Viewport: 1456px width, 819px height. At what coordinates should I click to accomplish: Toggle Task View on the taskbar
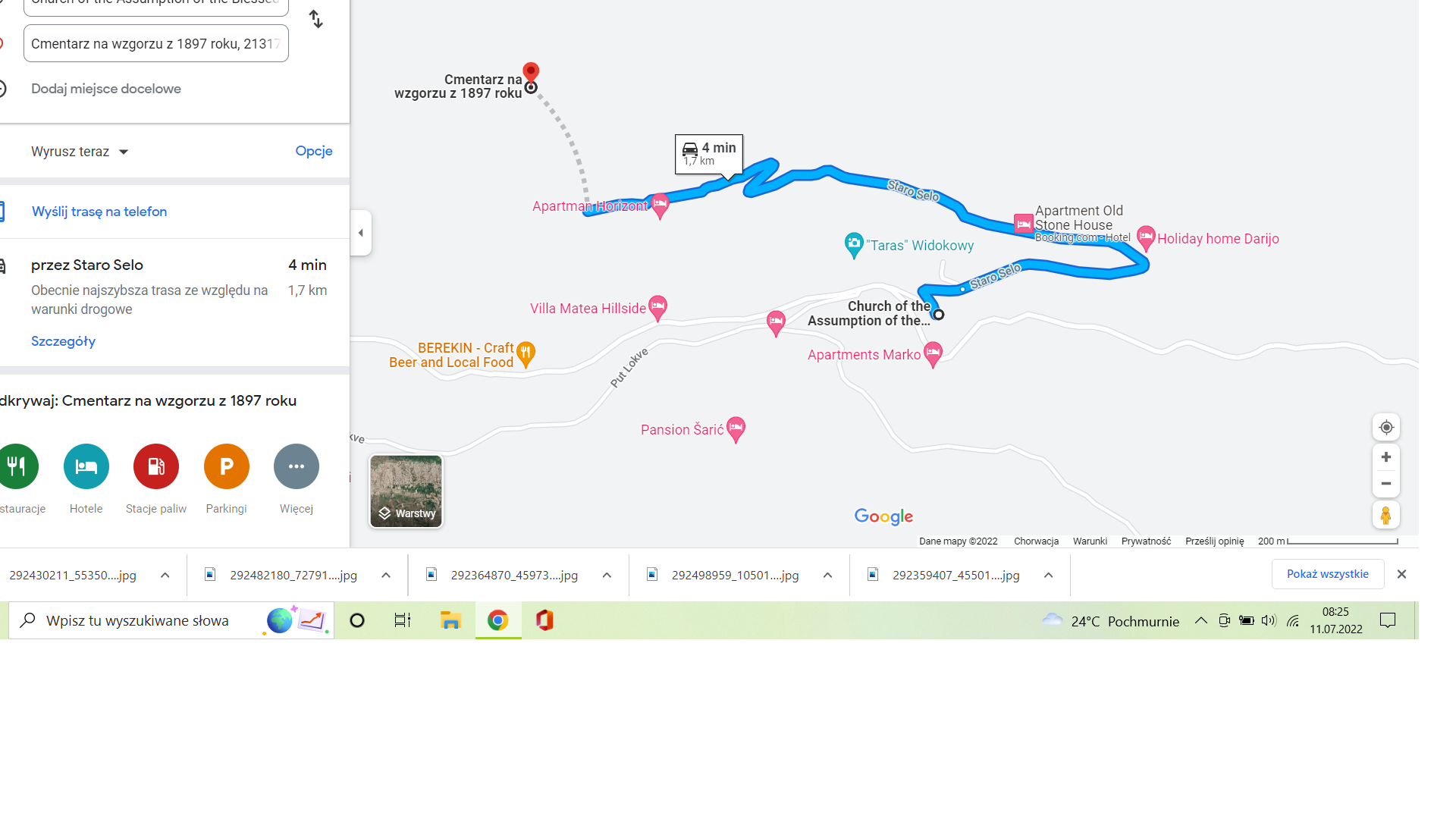click(402, 620)
